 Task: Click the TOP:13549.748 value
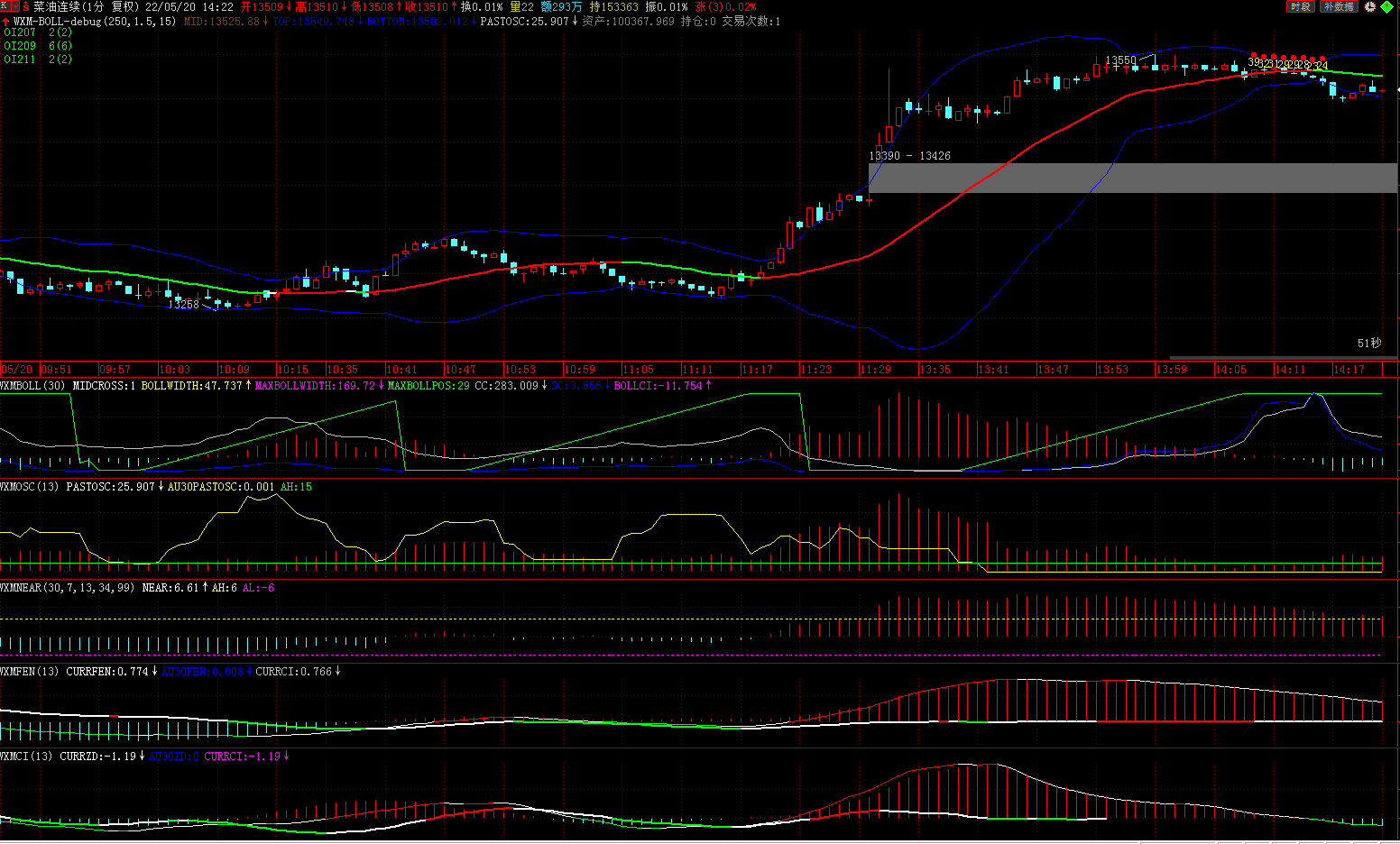(x=314, y=21)
